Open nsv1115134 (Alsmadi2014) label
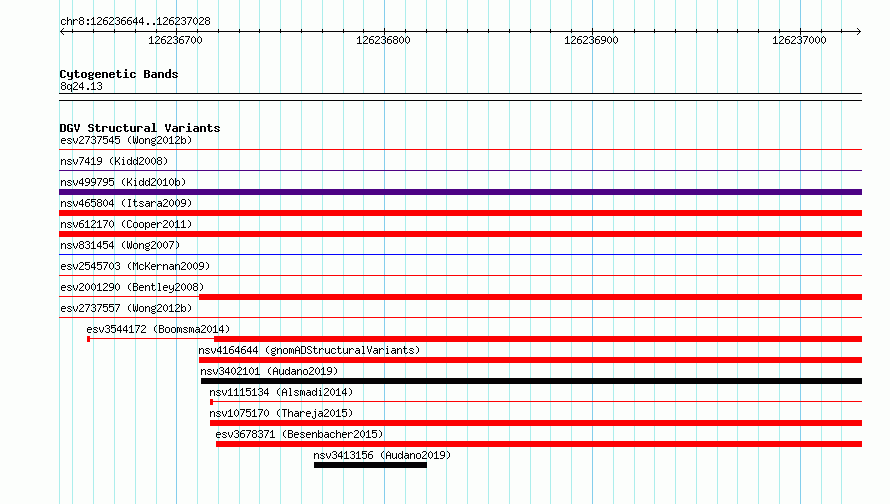Image resolution: width=890 pixels, height=504 pixels. coord(281,392)
